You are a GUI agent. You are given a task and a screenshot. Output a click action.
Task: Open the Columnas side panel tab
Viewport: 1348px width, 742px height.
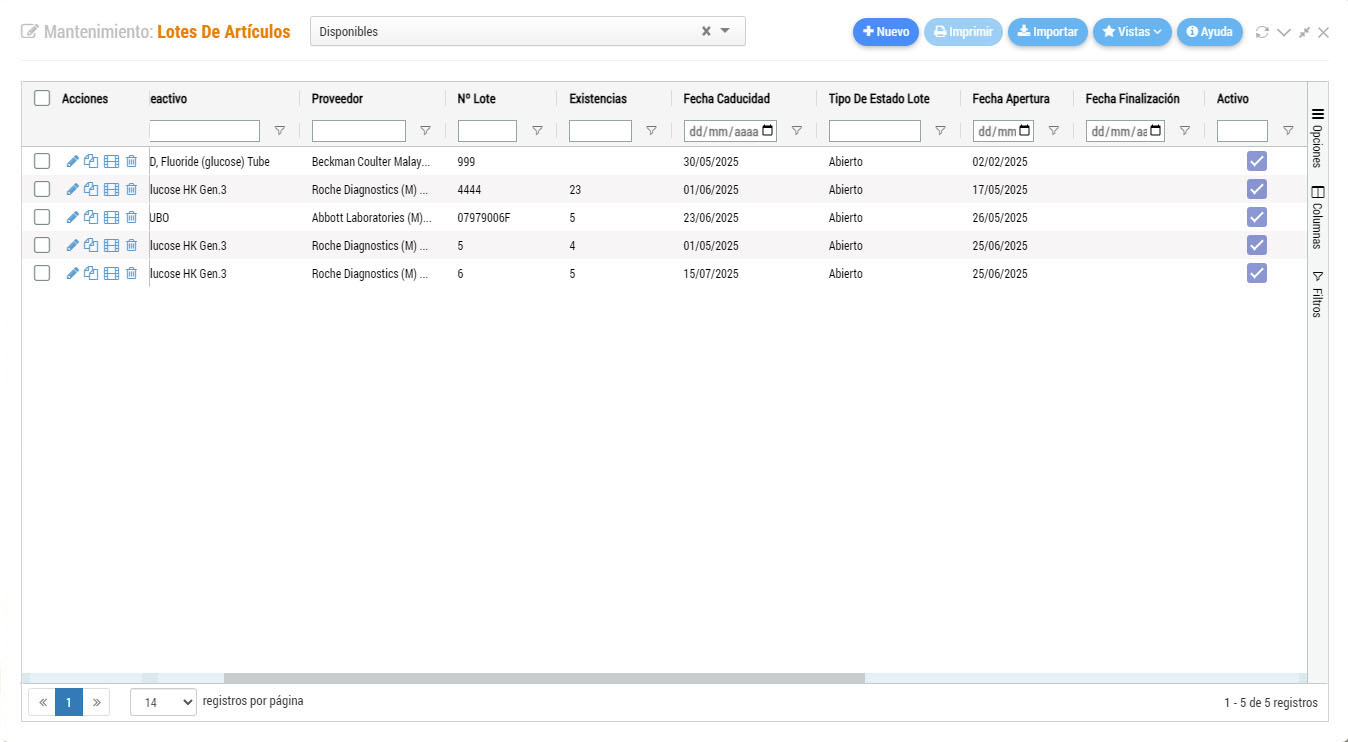(x=1317, y=217)
